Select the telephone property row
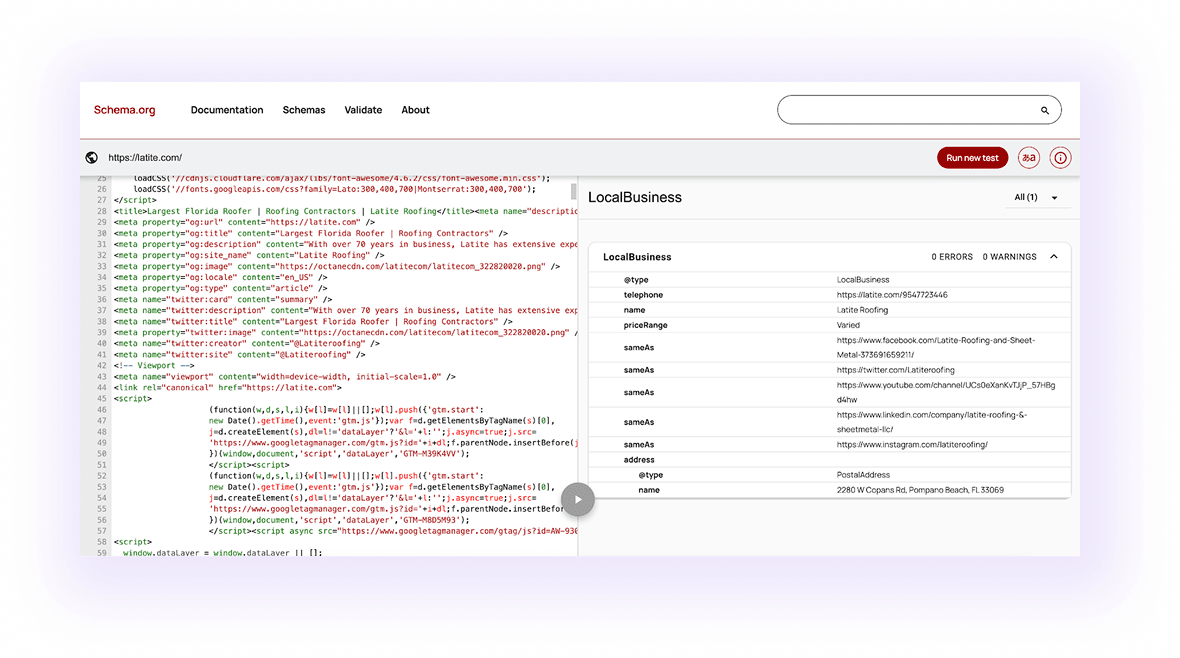This screenshot has width=1180, height=658. point(829,295)
